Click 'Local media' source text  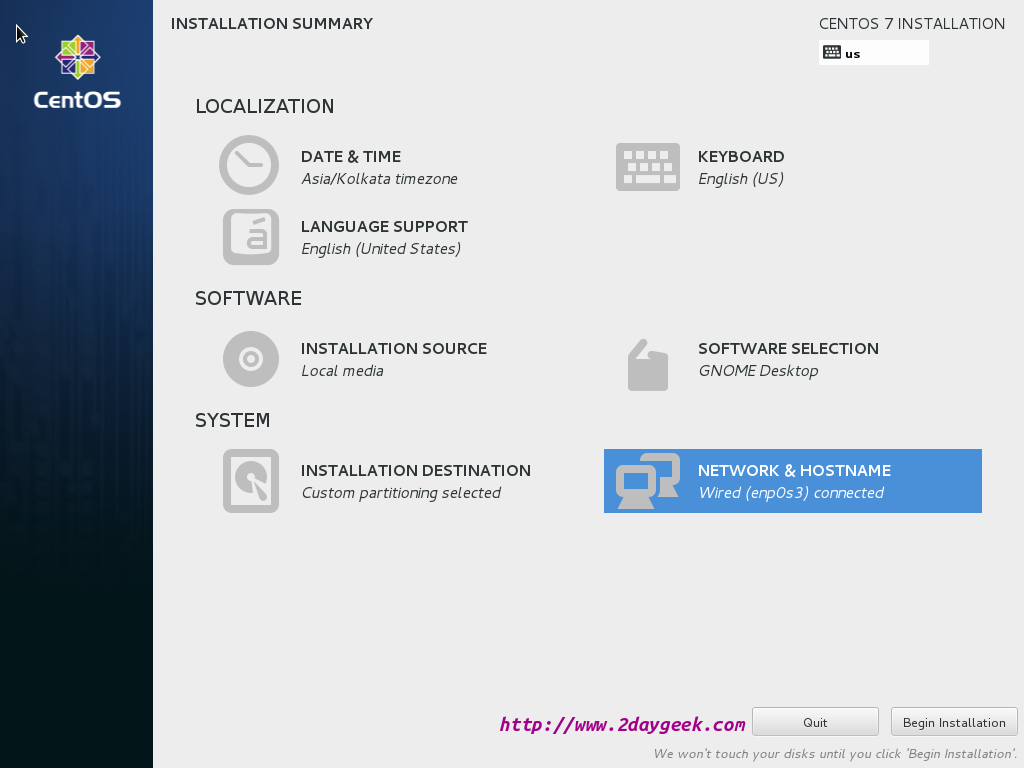pos(342,371)
